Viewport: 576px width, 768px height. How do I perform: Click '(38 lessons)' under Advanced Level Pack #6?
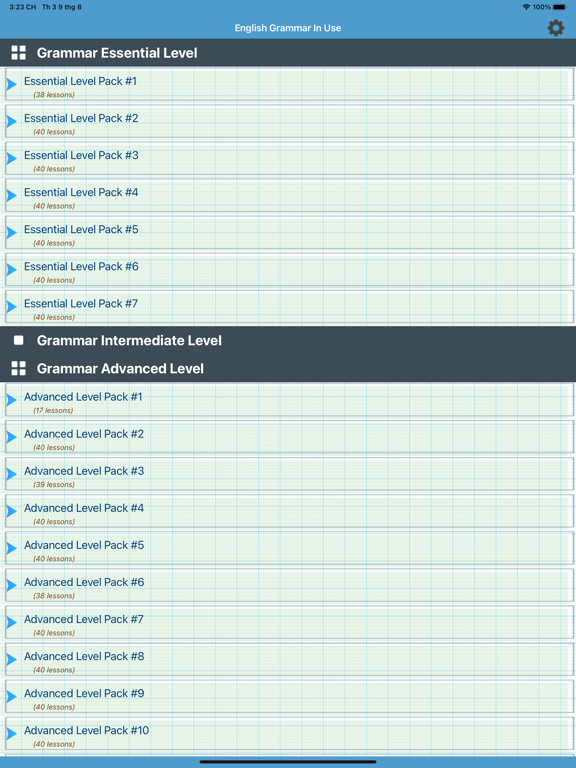[x=54, y=596]
